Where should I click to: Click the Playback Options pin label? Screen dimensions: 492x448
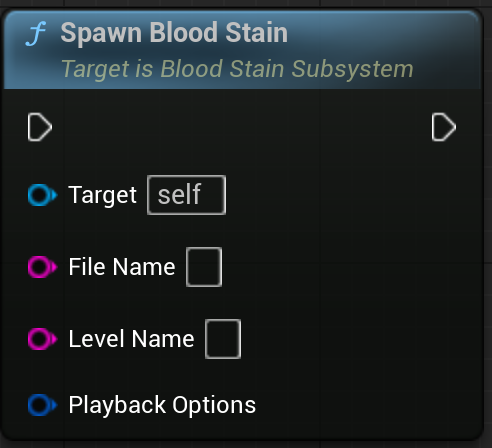tap(162, 405)
